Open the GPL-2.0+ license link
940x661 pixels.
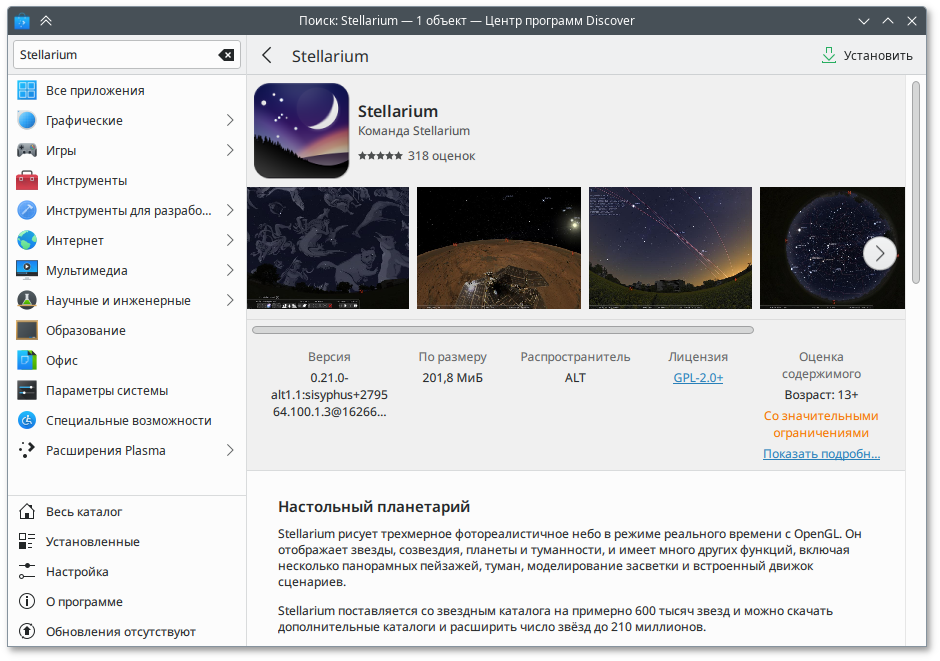[x=698, y=378]
